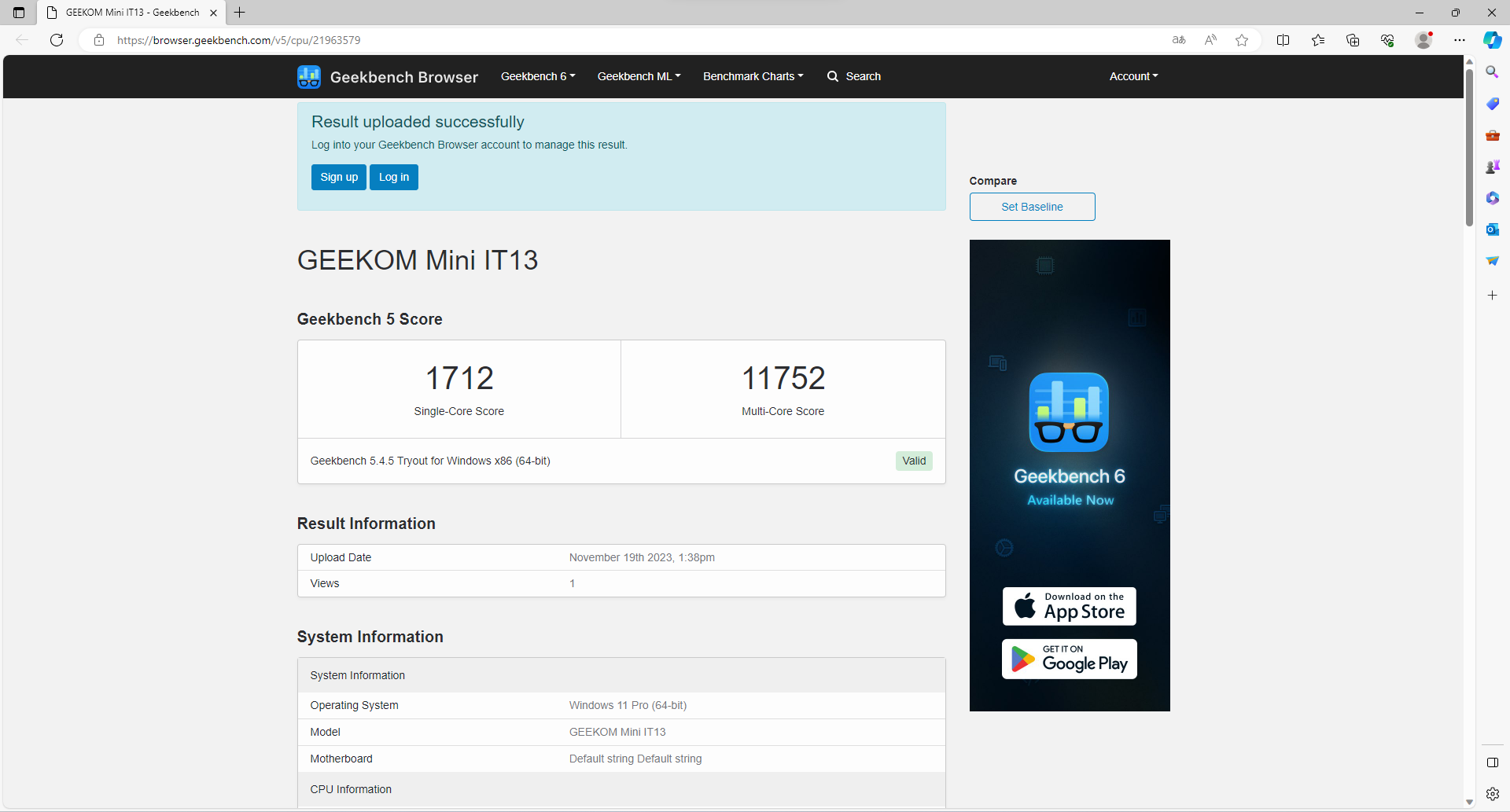The image size is (1510, 812).
Task: Click the multi-core score 11752
Action: (x=783, y=378)
